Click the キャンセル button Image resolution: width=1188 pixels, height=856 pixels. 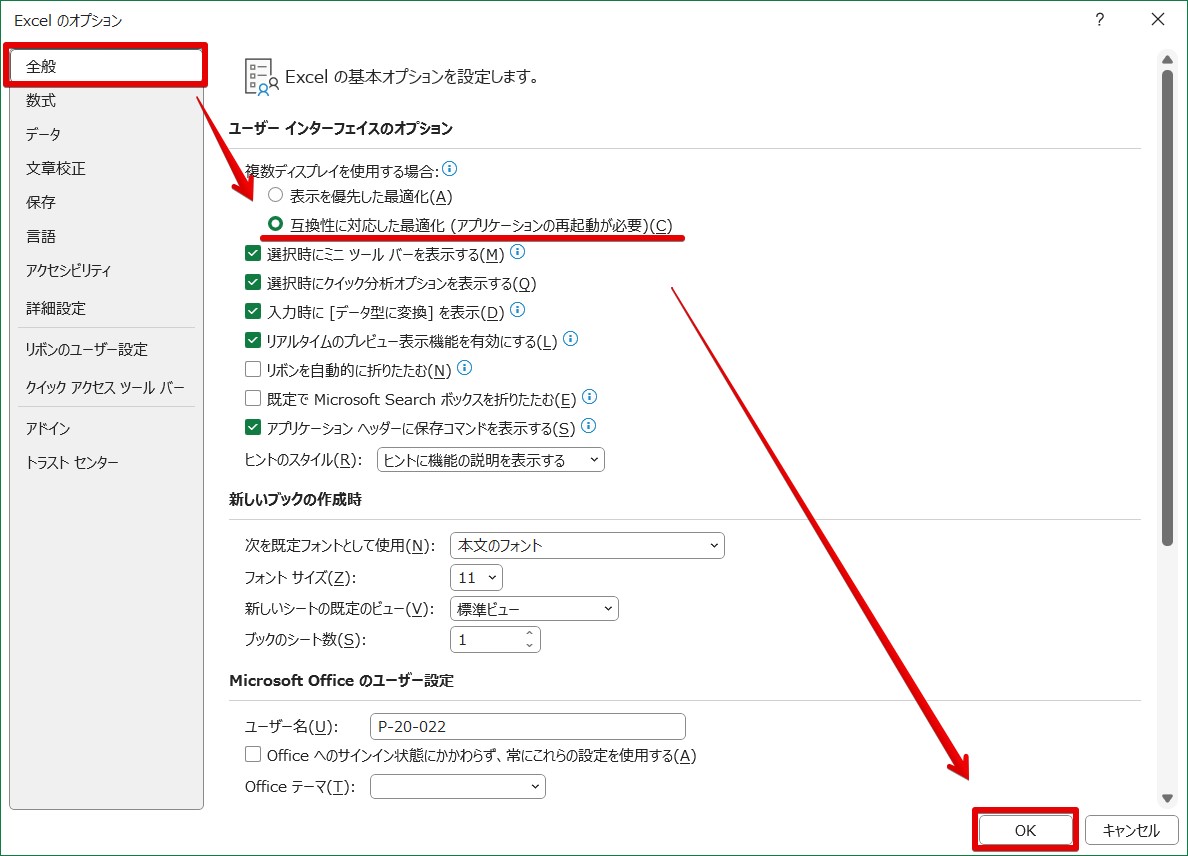1130,830
